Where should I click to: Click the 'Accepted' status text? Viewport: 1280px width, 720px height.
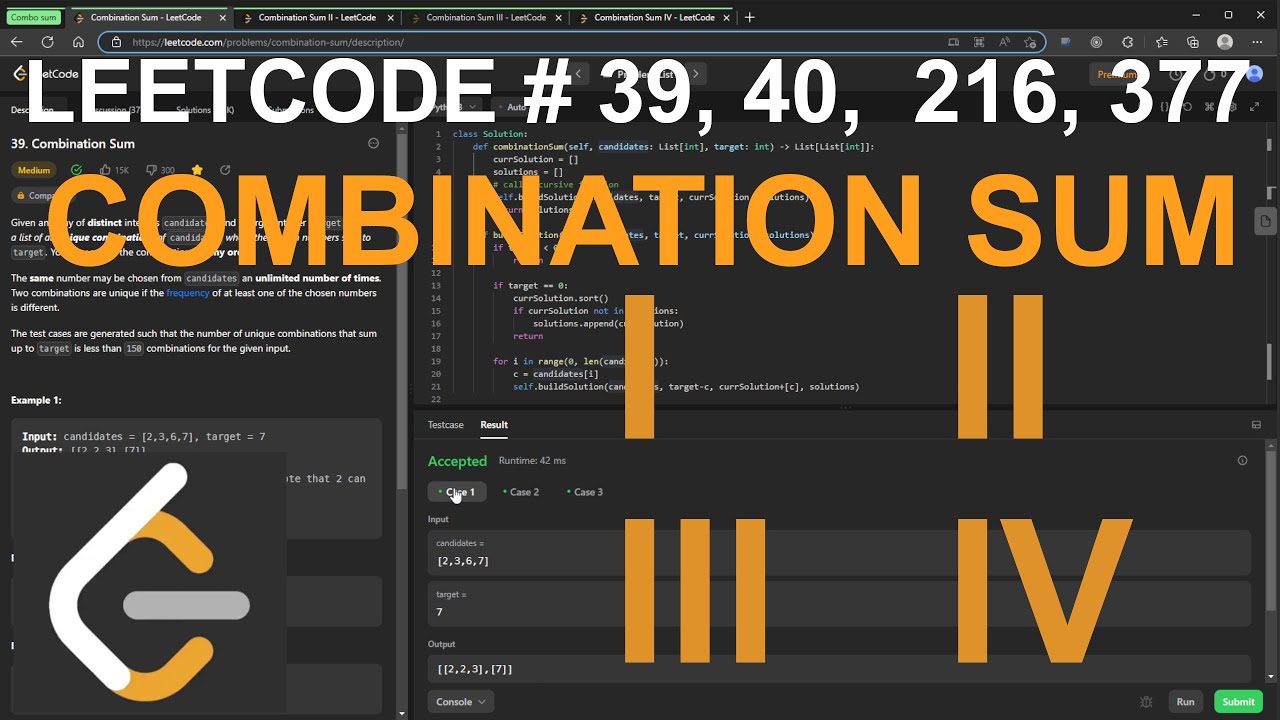[x=457, y=461]
